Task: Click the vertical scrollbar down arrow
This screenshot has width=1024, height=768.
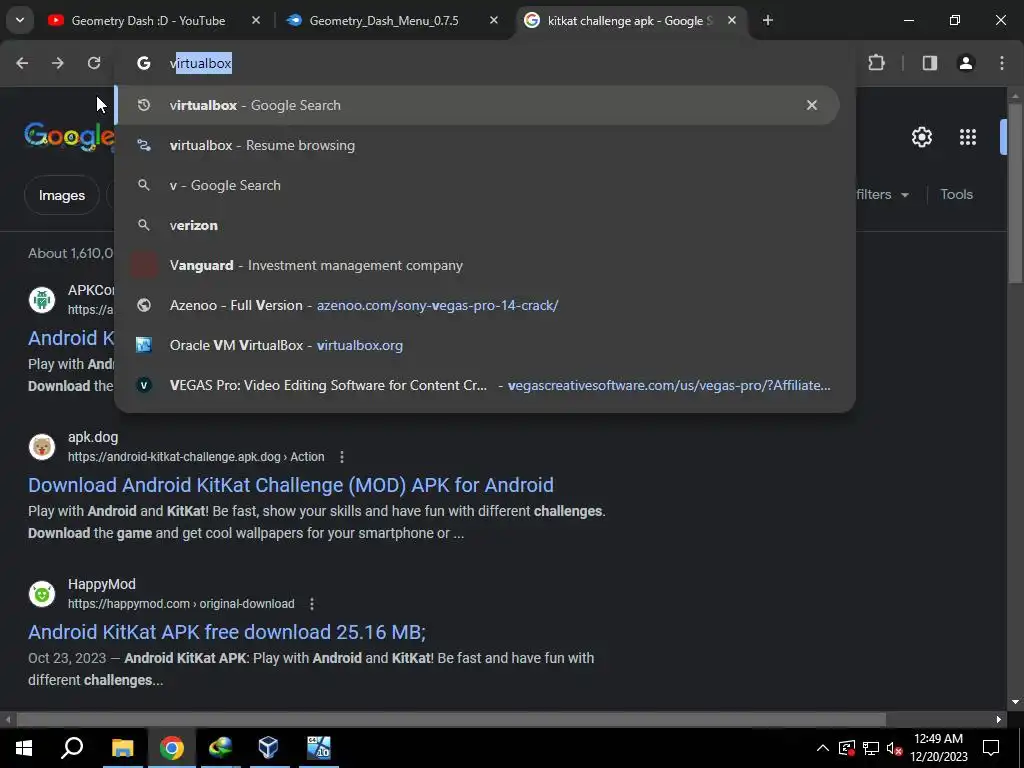Action: [1015, 702]
